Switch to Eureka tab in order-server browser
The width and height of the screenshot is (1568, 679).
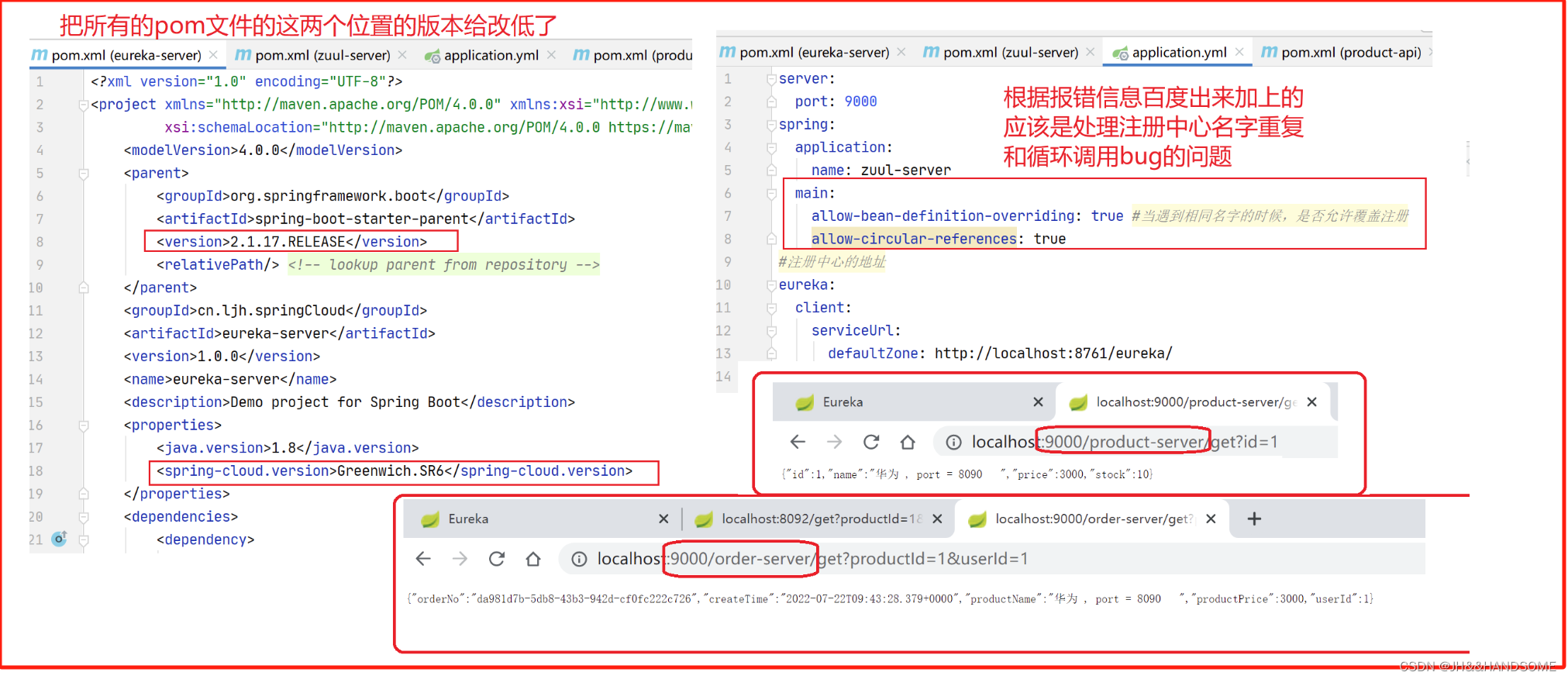coord(543,519)
